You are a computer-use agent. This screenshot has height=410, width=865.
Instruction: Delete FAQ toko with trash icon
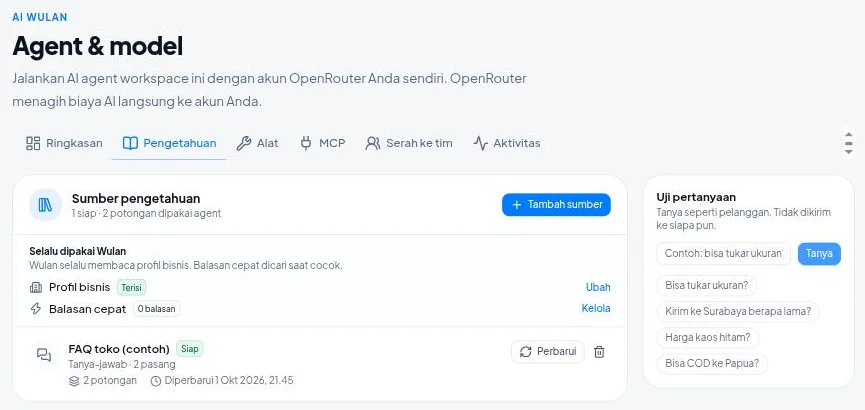tap(599, 352)
